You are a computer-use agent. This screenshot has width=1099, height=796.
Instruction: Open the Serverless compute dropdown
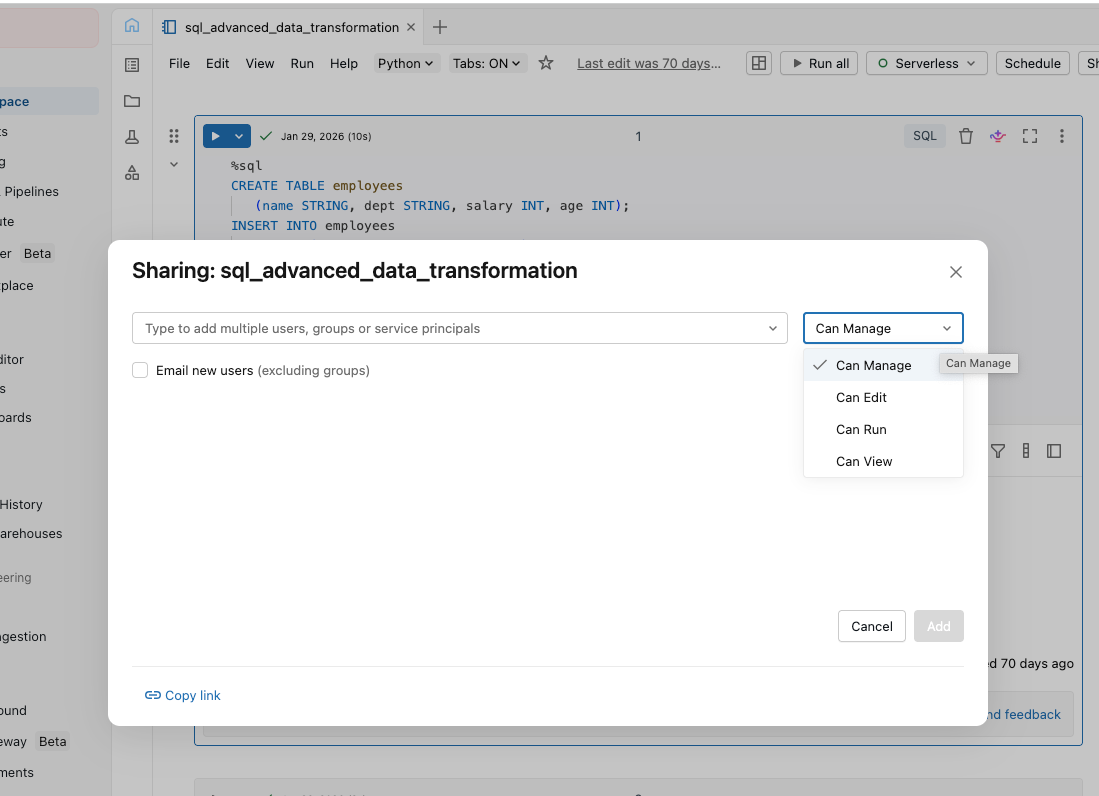point(927,63)
